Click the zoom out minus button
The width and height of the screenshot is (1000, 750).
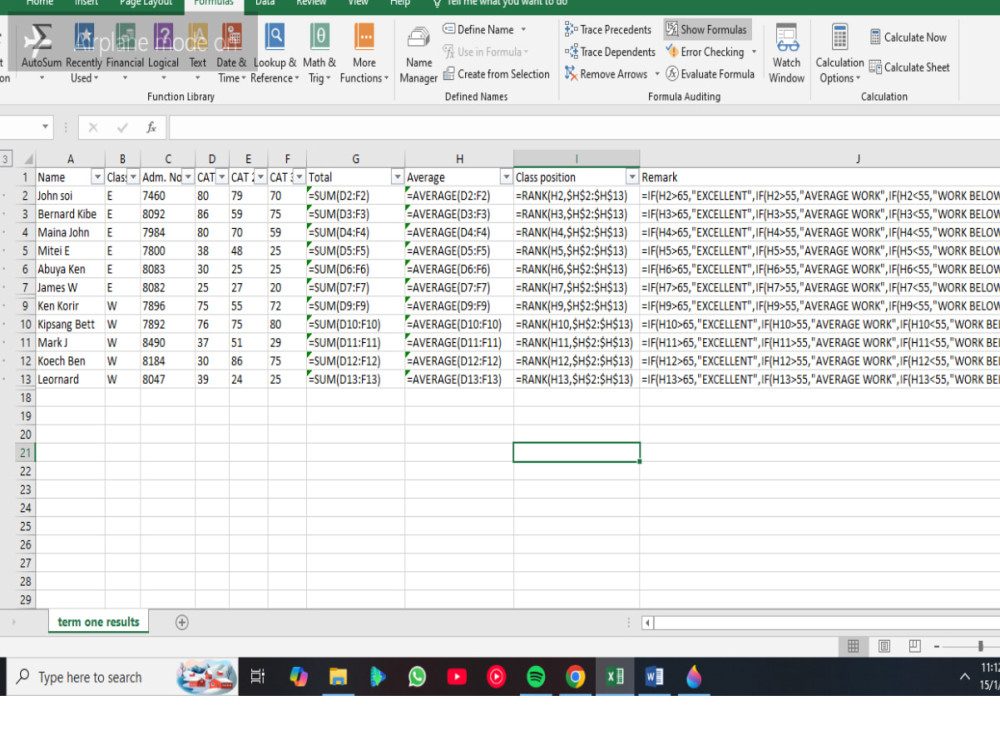click(936, 646)
